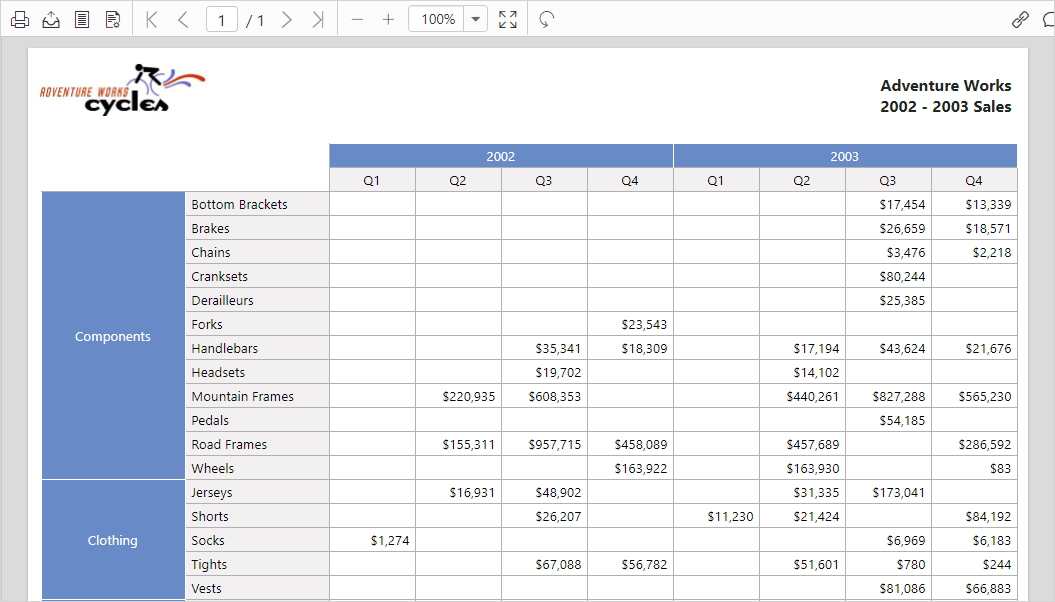Click the $23,543 Forks value
Screen dimensions: 1055x602
click(x=644, y=324)
